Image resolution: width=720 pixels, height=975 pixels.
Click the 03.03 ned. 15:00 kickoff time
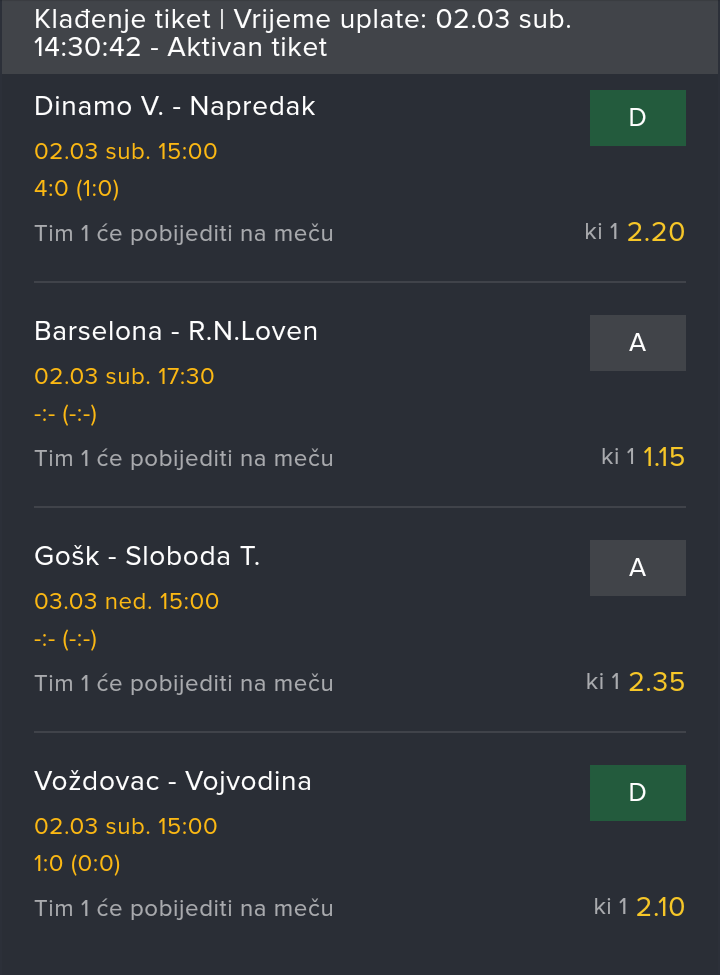point(126,602)
